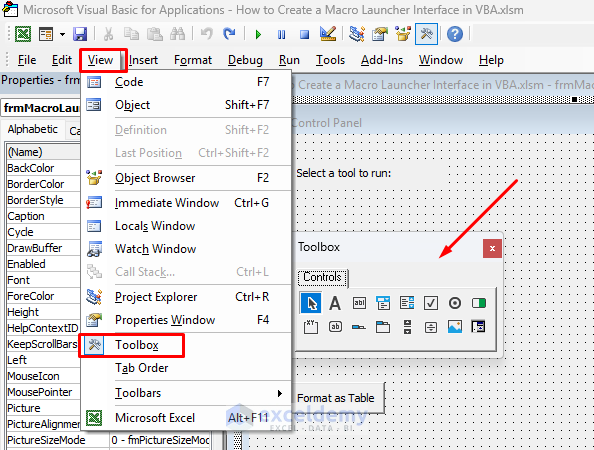The image size is (594, 450).
Task: Click the Save floppy disk icon
Action: point(80,34)
